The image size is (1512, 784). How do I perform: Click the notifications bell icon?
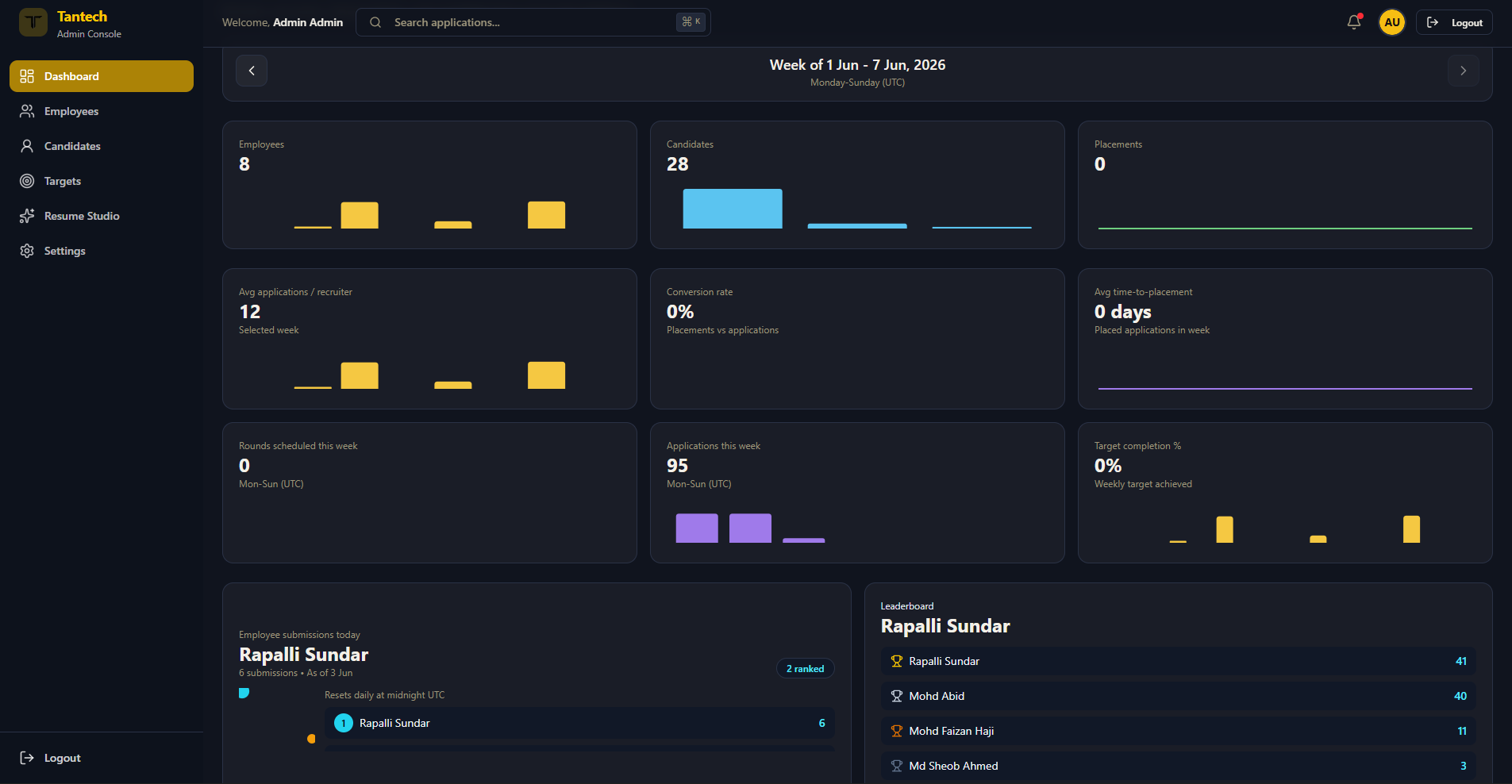(x=1354, y=22)
